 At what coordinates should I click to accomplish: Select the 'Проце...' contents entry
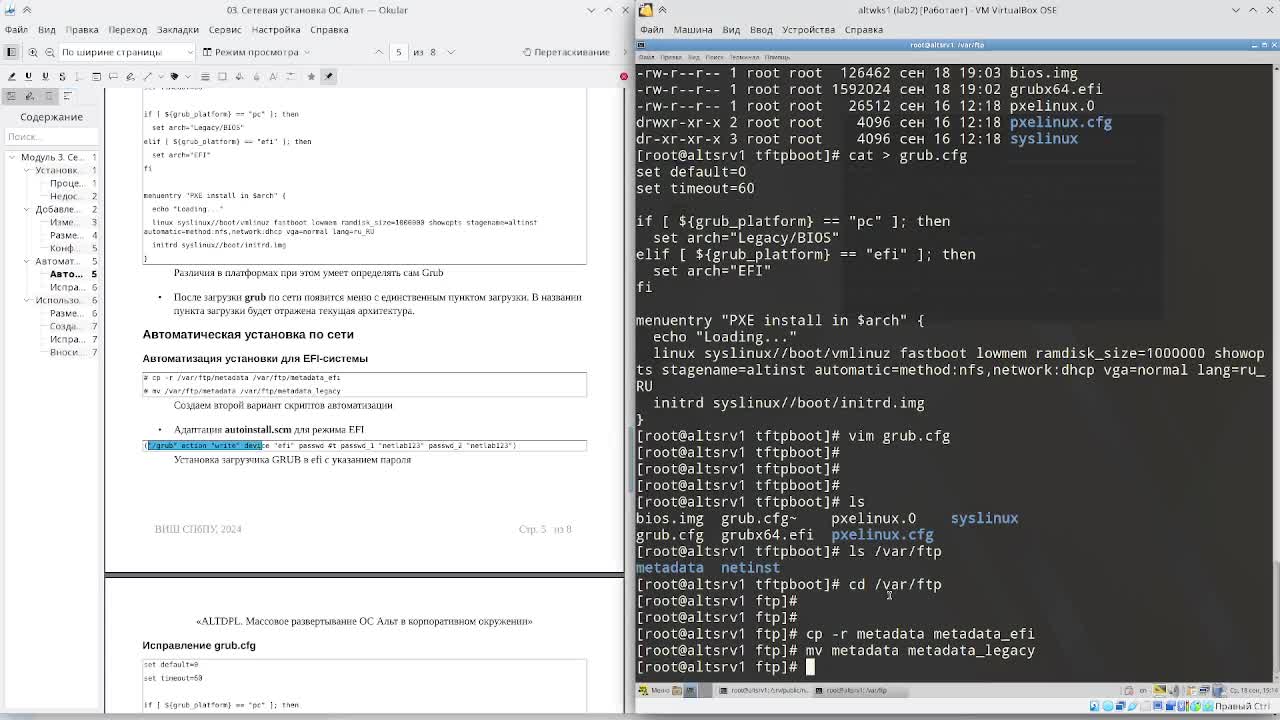[x=67, y=183]
